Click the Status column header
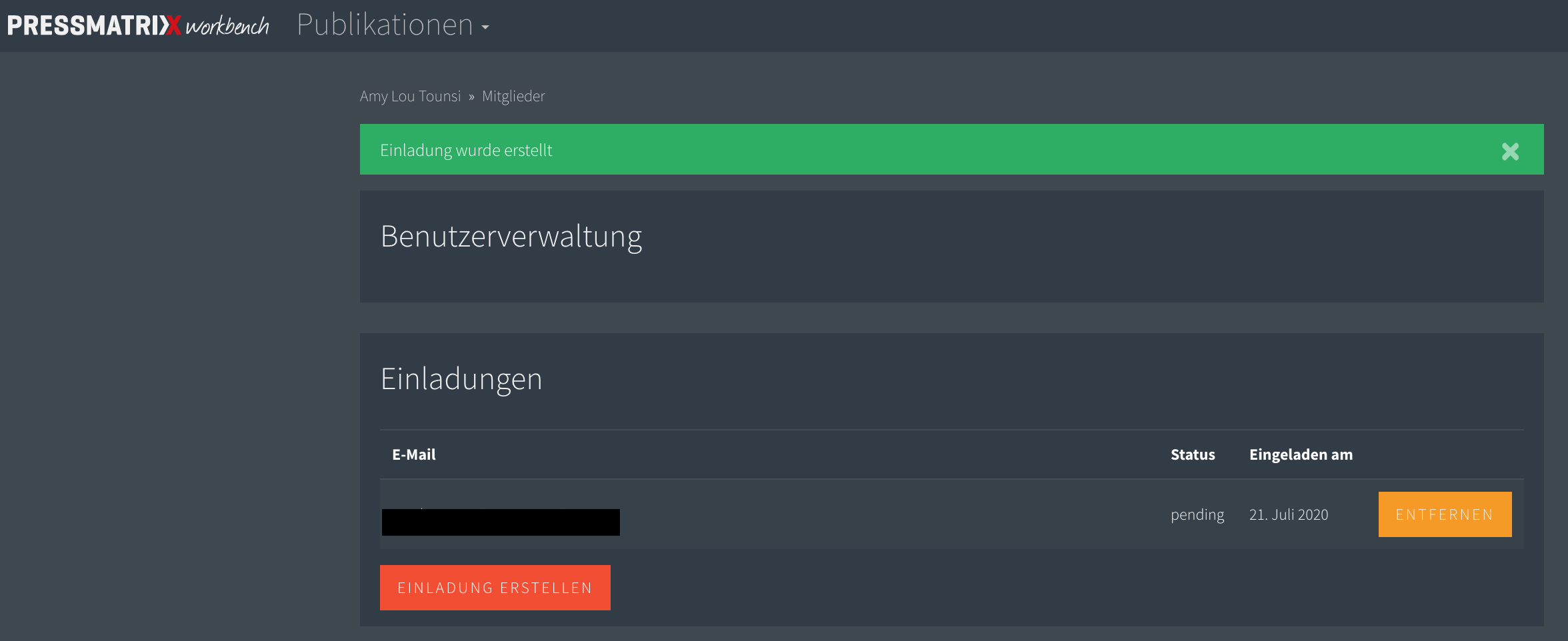The image size is (1568, 641). 1193,454
